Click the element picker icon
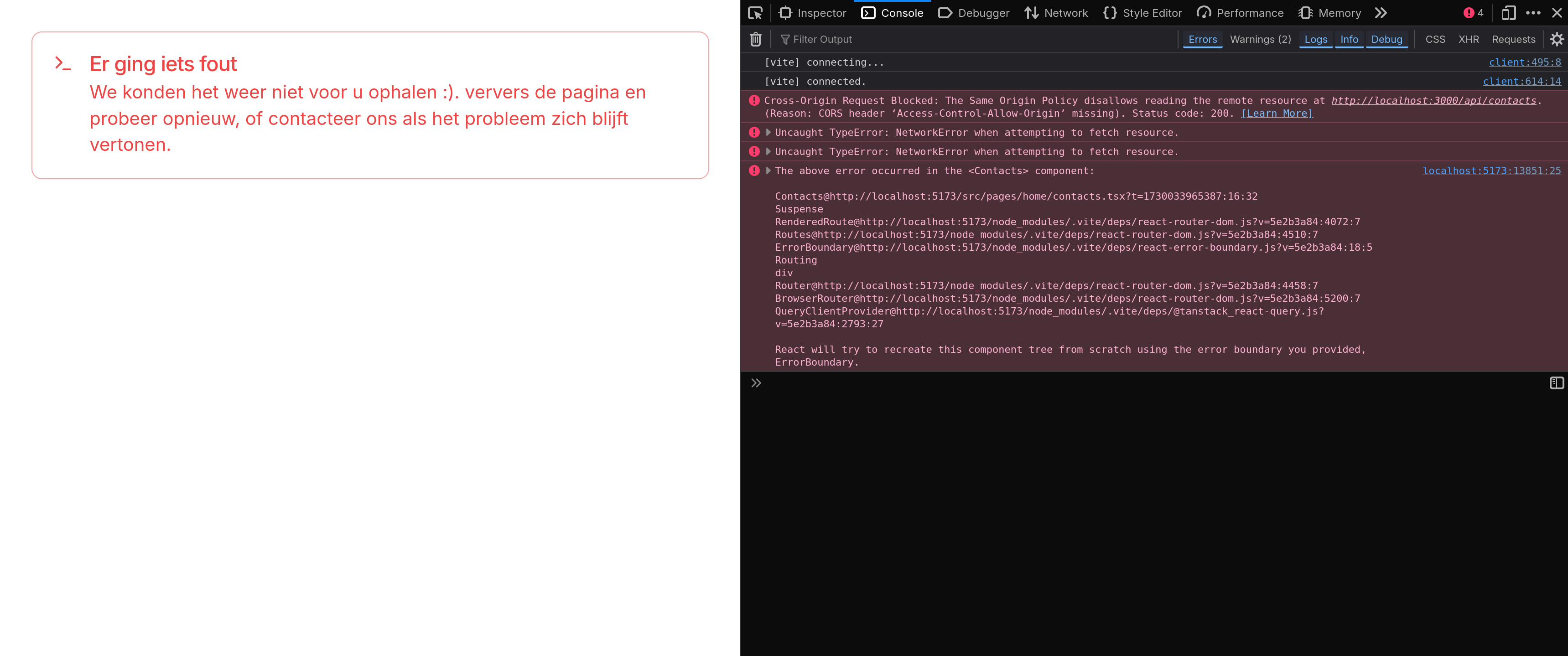The height and width of the screenshot is (656, 1568). pos(755,13)
